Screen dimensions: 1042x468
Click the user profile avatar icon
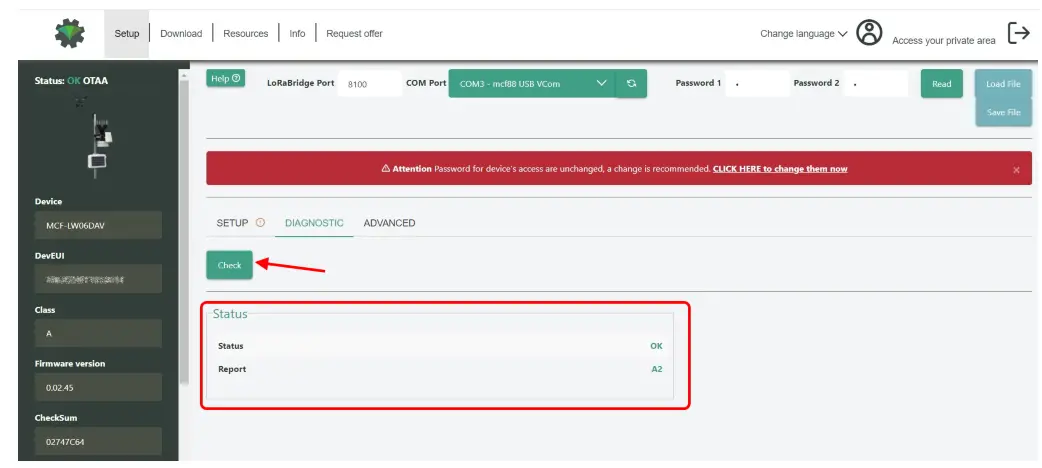click(869, 33)
